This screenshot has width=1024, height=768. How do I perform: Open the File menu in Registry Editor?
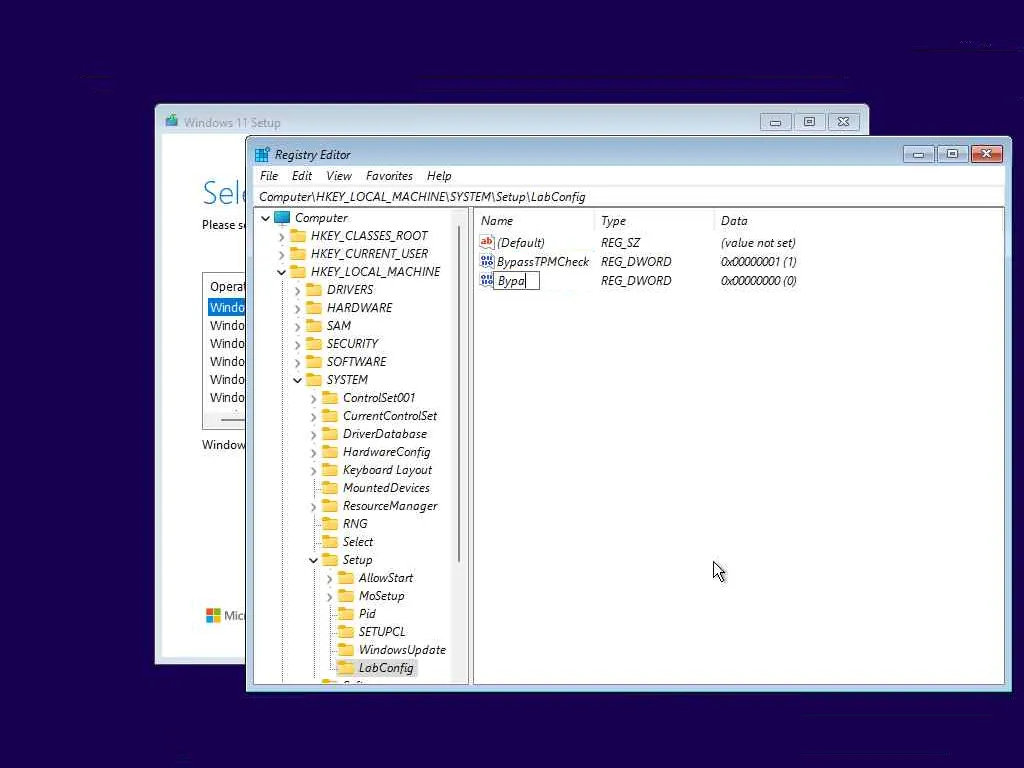click(268, 176)
